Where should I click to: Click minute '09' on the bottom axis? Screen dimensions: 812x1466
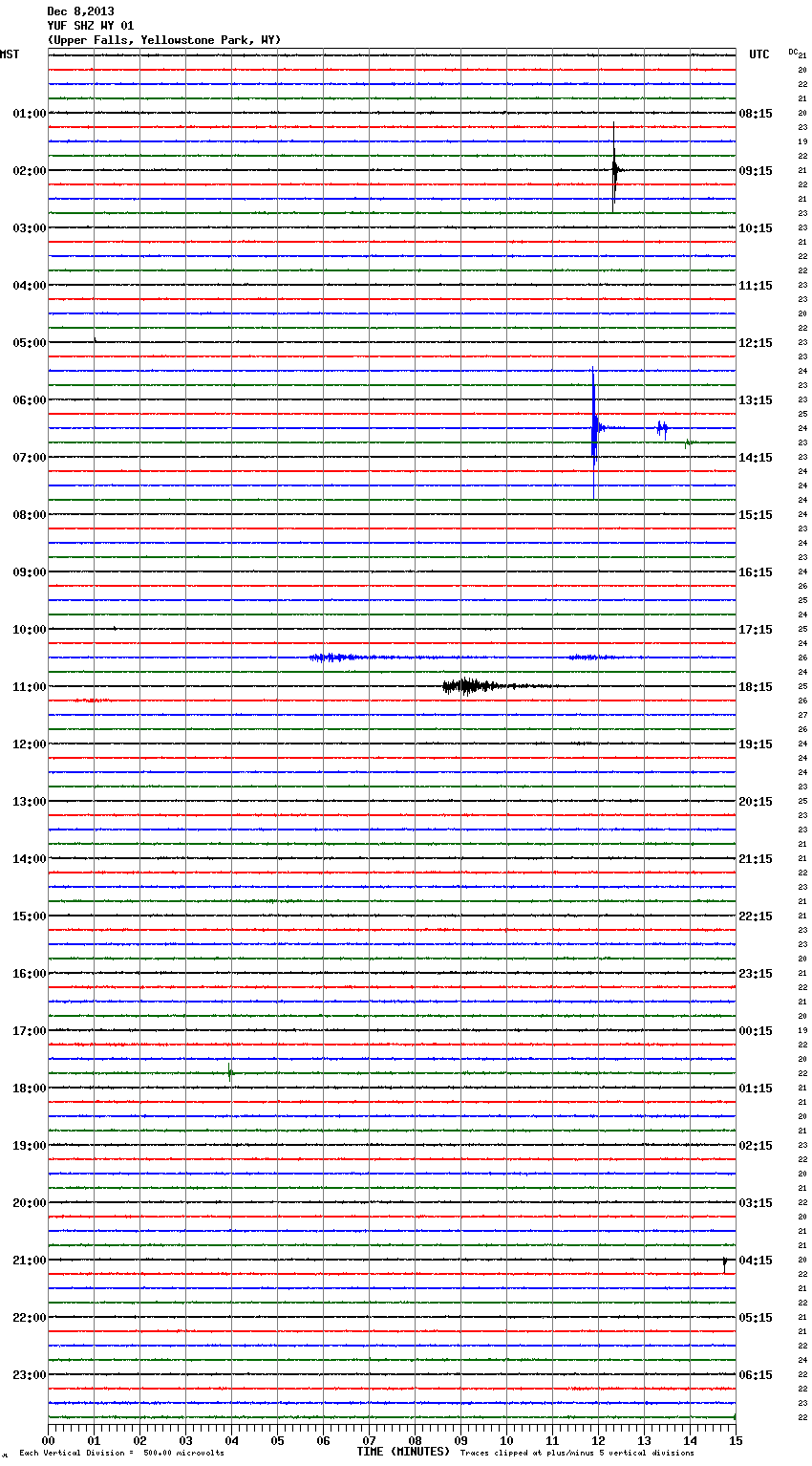point(460,1440)
